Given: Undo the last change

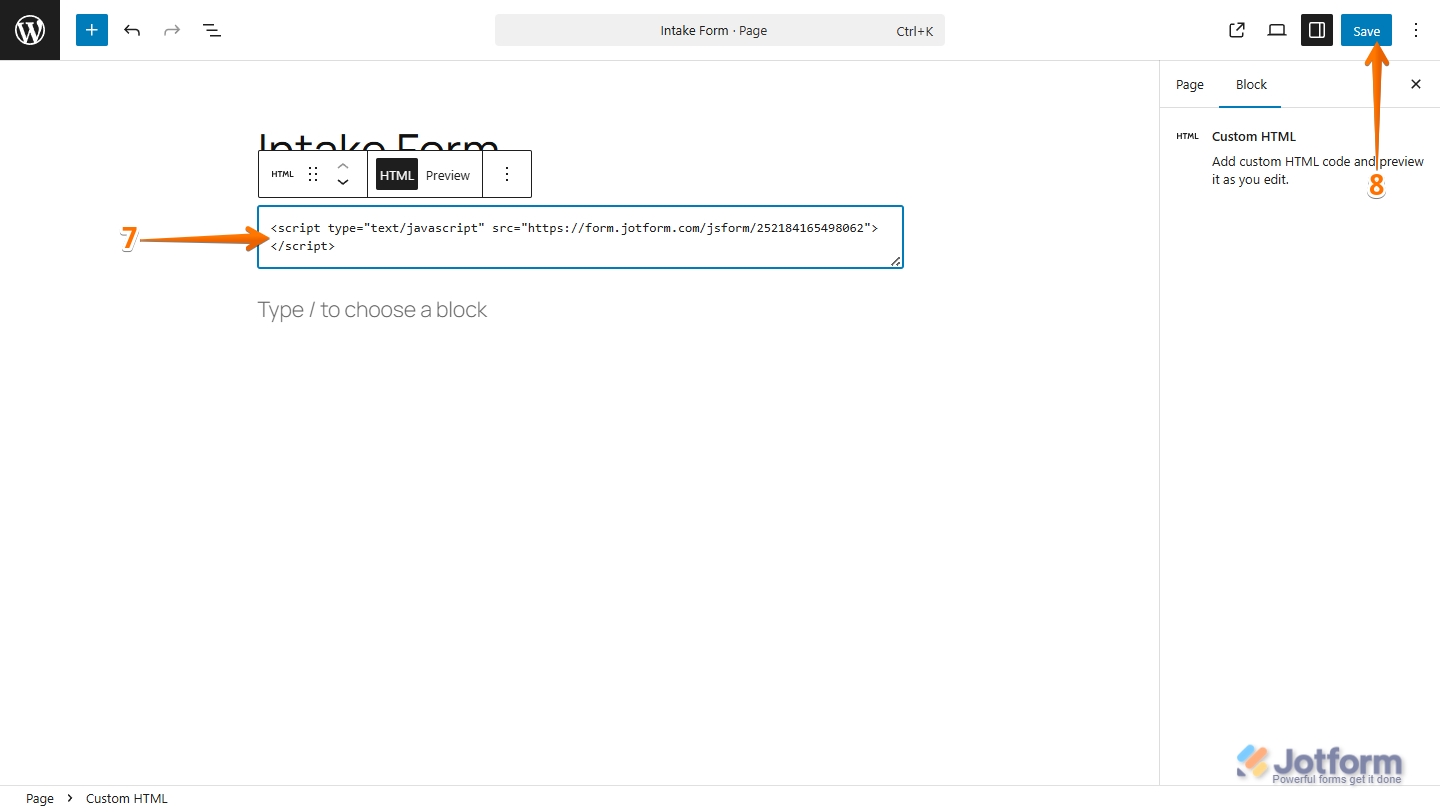Looking at the screenshot, I should pyautogui.click(x=132, y=30).
